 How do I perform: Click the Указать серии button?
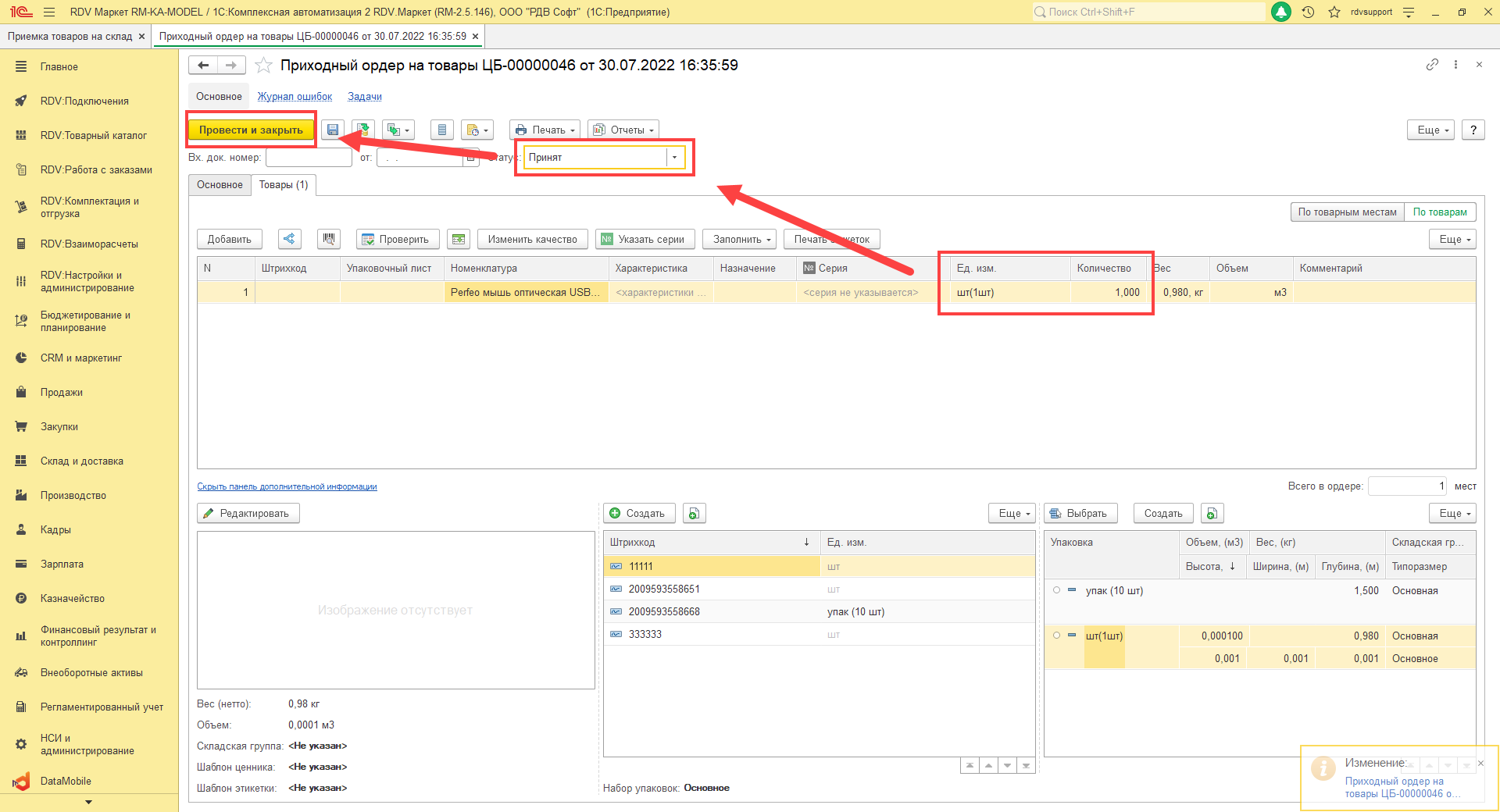pos(645,239)
